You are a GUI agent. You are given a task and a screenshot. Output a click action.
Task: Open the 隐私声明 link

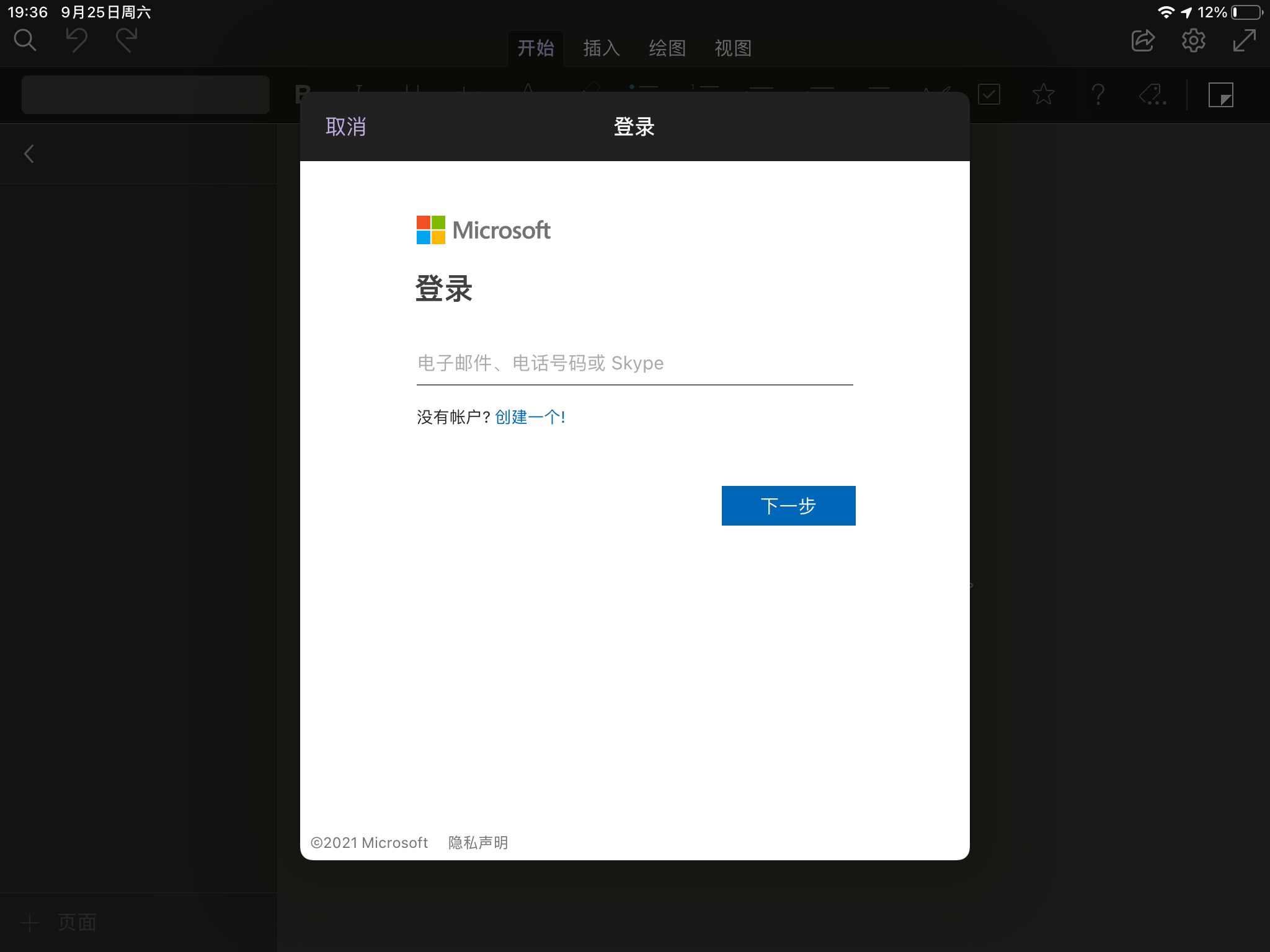(x=477, y=843)
